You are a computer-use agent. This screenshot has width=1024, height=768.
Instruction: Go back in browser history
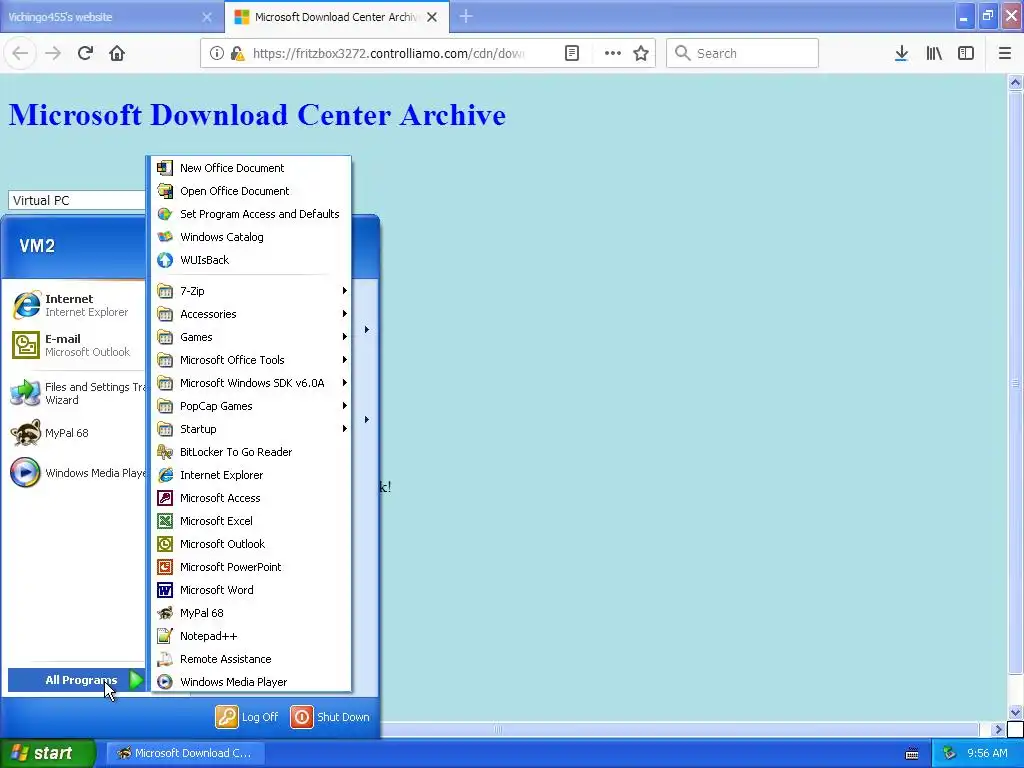point(20,53)
